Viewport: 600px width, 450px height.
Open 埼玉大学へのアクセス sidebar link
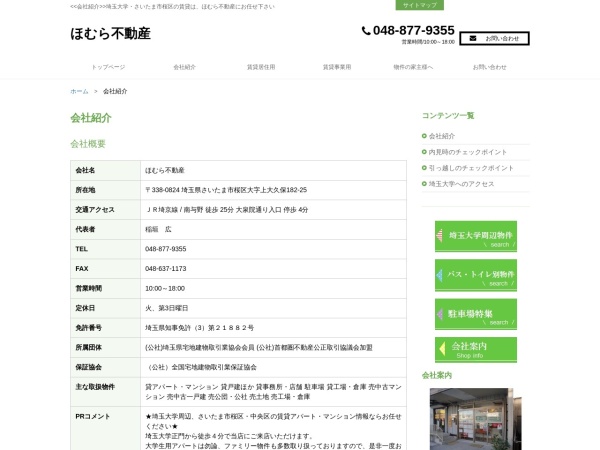click(x=461, y=184)
